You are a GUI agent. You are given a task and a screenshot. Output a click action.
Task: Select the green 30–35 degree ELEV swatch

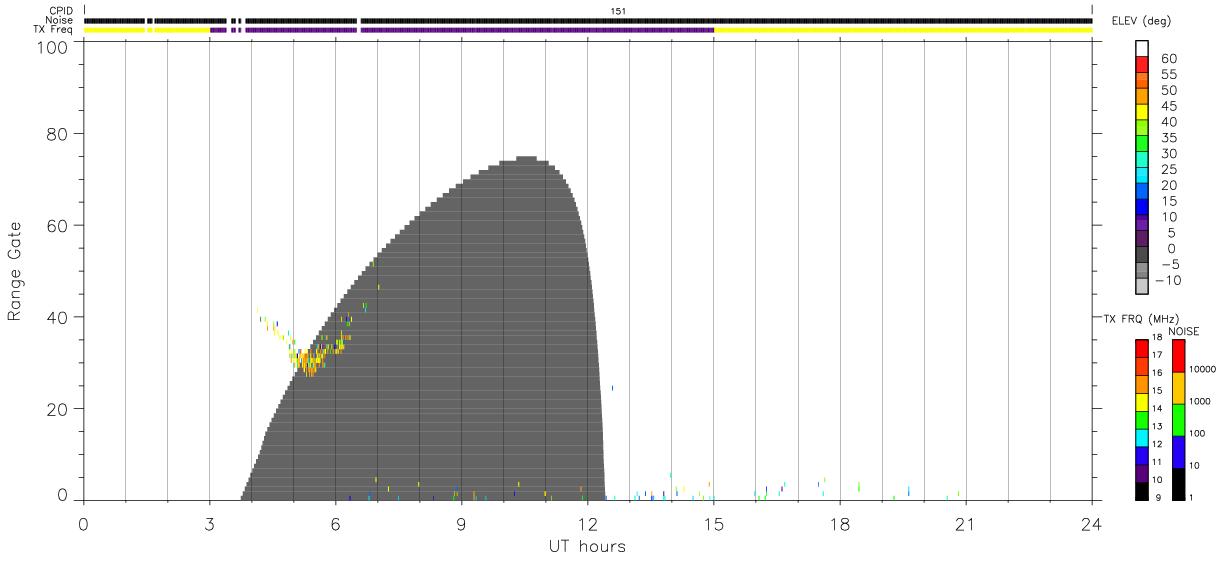point(1142,144)
